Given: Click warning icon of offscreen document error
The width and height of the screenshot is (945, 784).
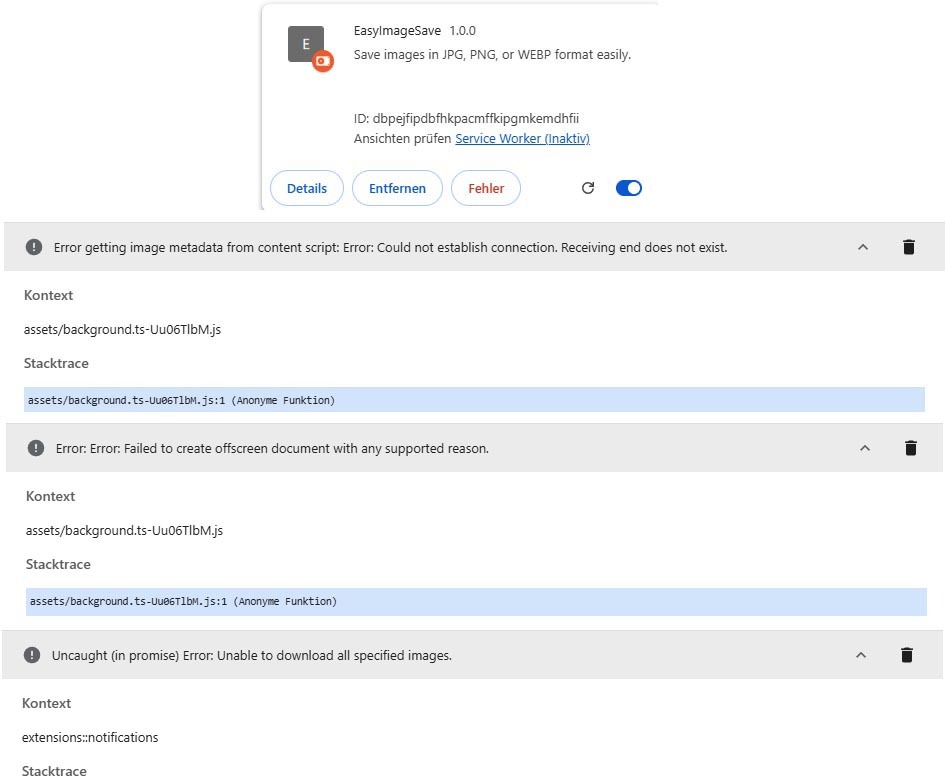Looking at the screenshot, I should (x=36, y=448).
